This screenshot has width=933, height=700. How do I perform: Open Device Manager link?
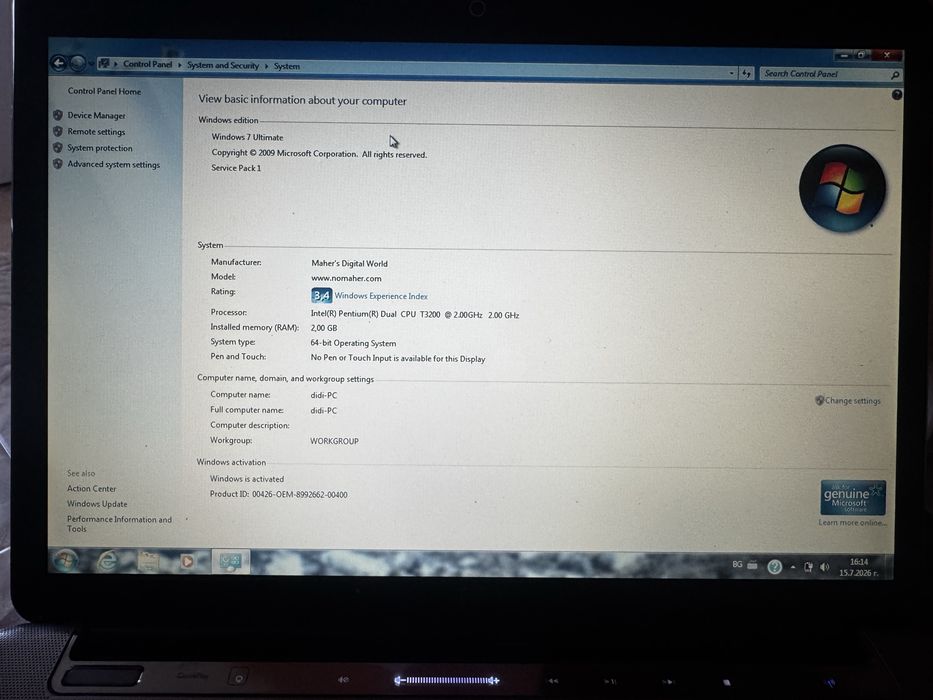point(96,115)
